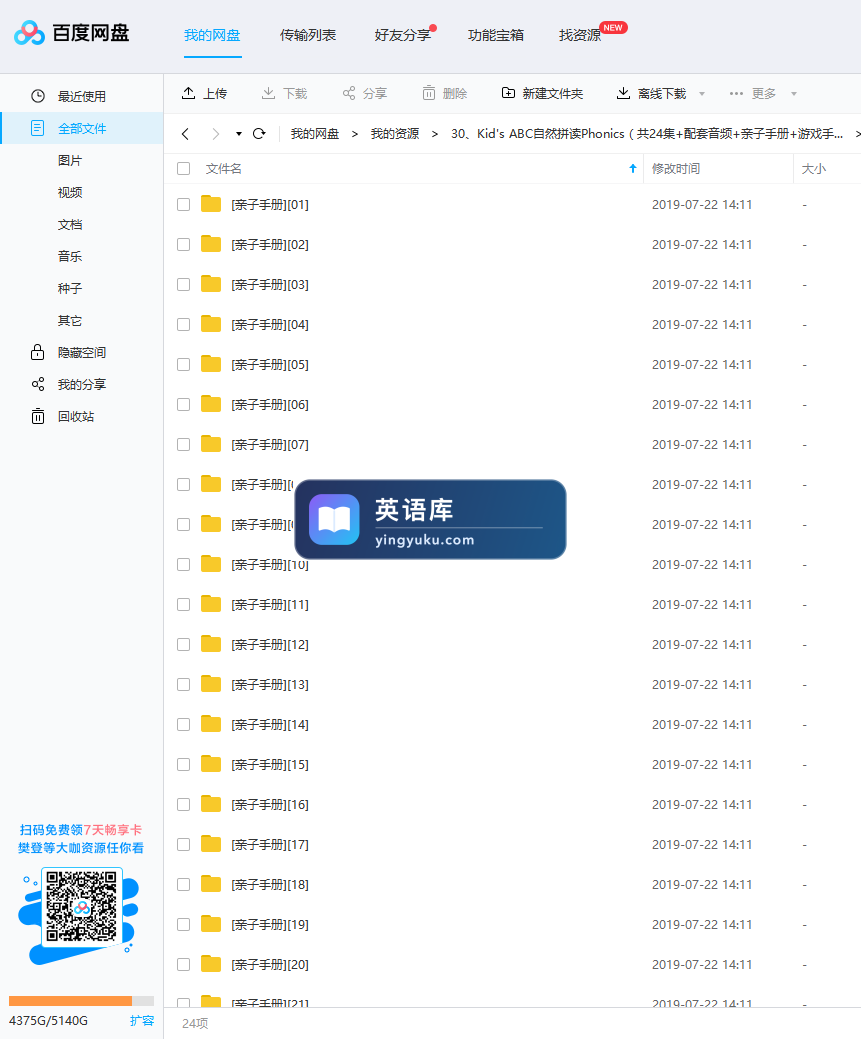This screenshot has width=861, height=1039.
Task: Click the share icon in toolbar
Action: tap(349, 93)
